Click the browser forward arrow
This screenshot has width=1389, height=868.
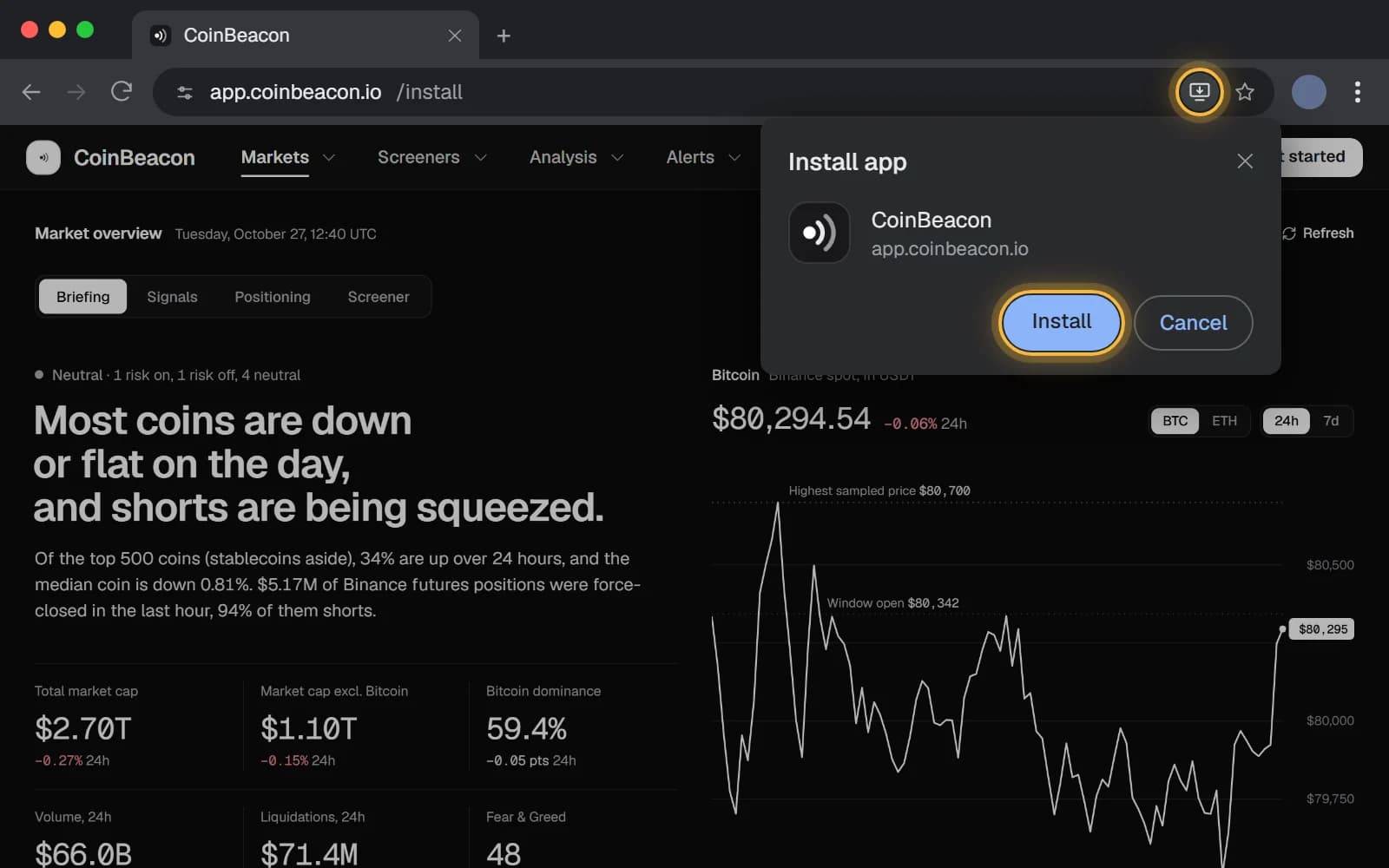point(76,91)
